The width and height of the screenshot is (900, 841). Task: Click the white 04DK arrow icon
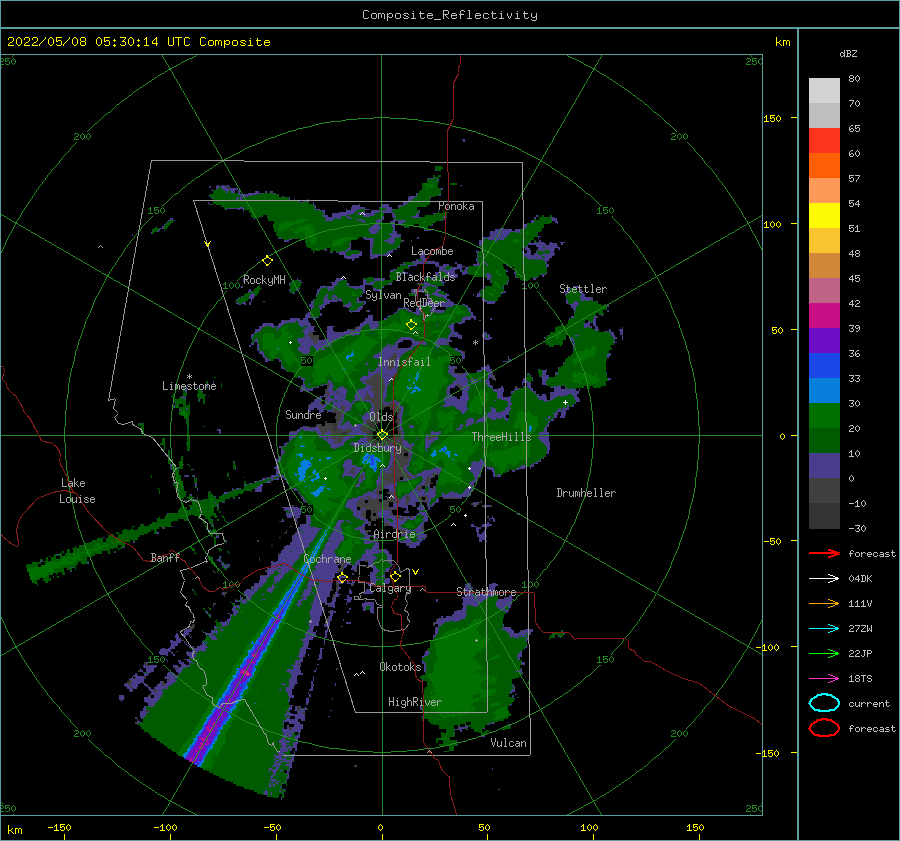pyautogui.click(x=824, y=578)
